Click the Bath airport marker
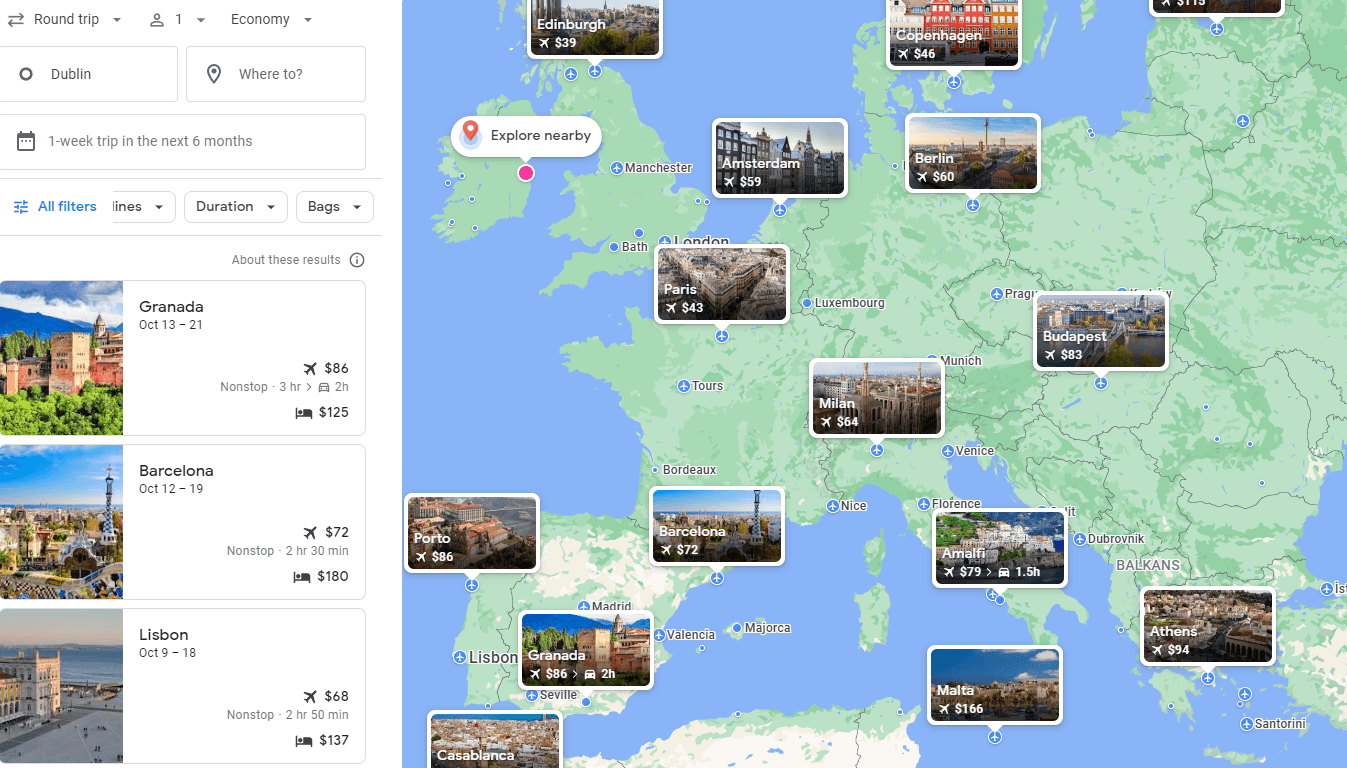This screenshot has width=1347, height=768. [x=614, y=247]
